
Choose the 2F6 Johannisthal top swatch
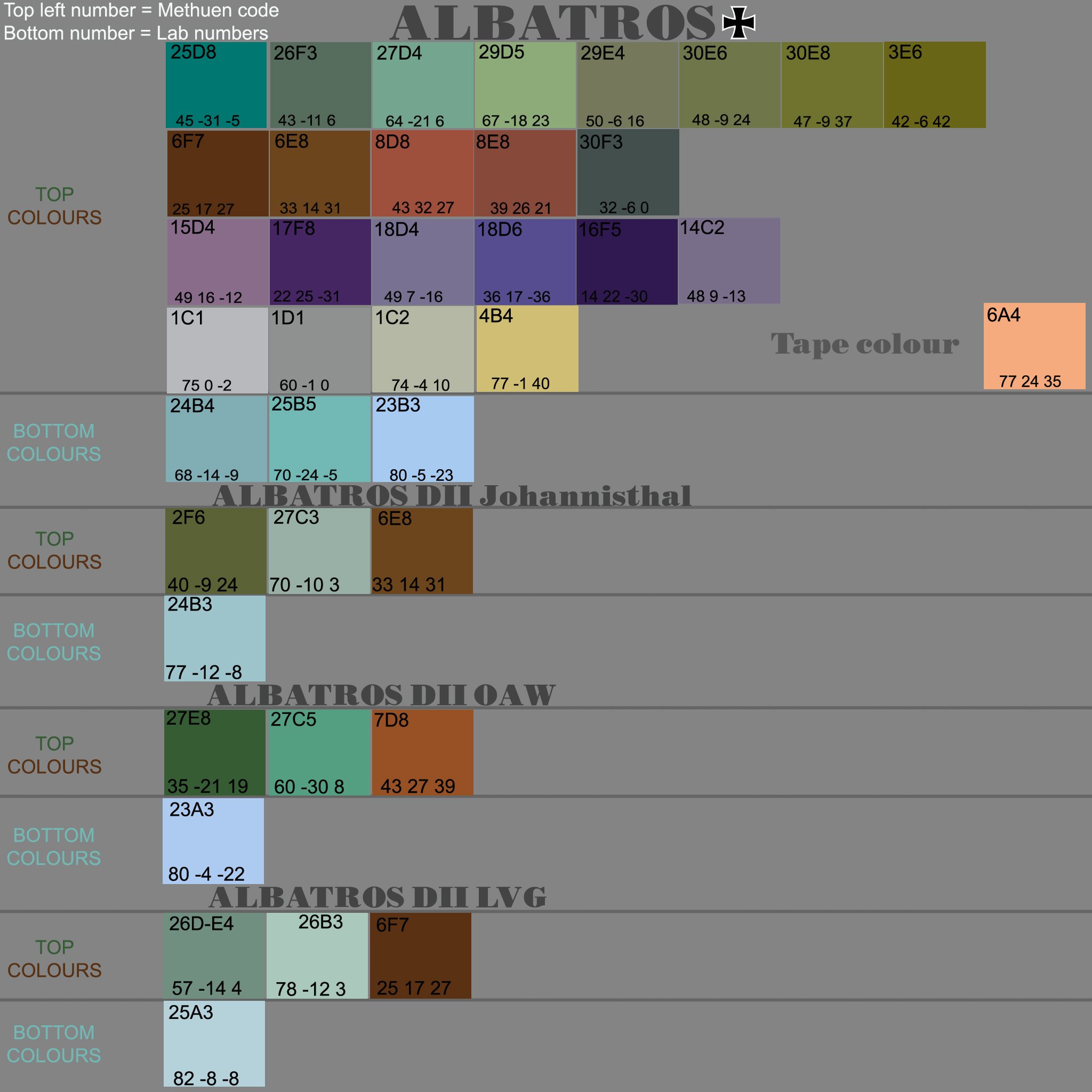pos(216,551)
